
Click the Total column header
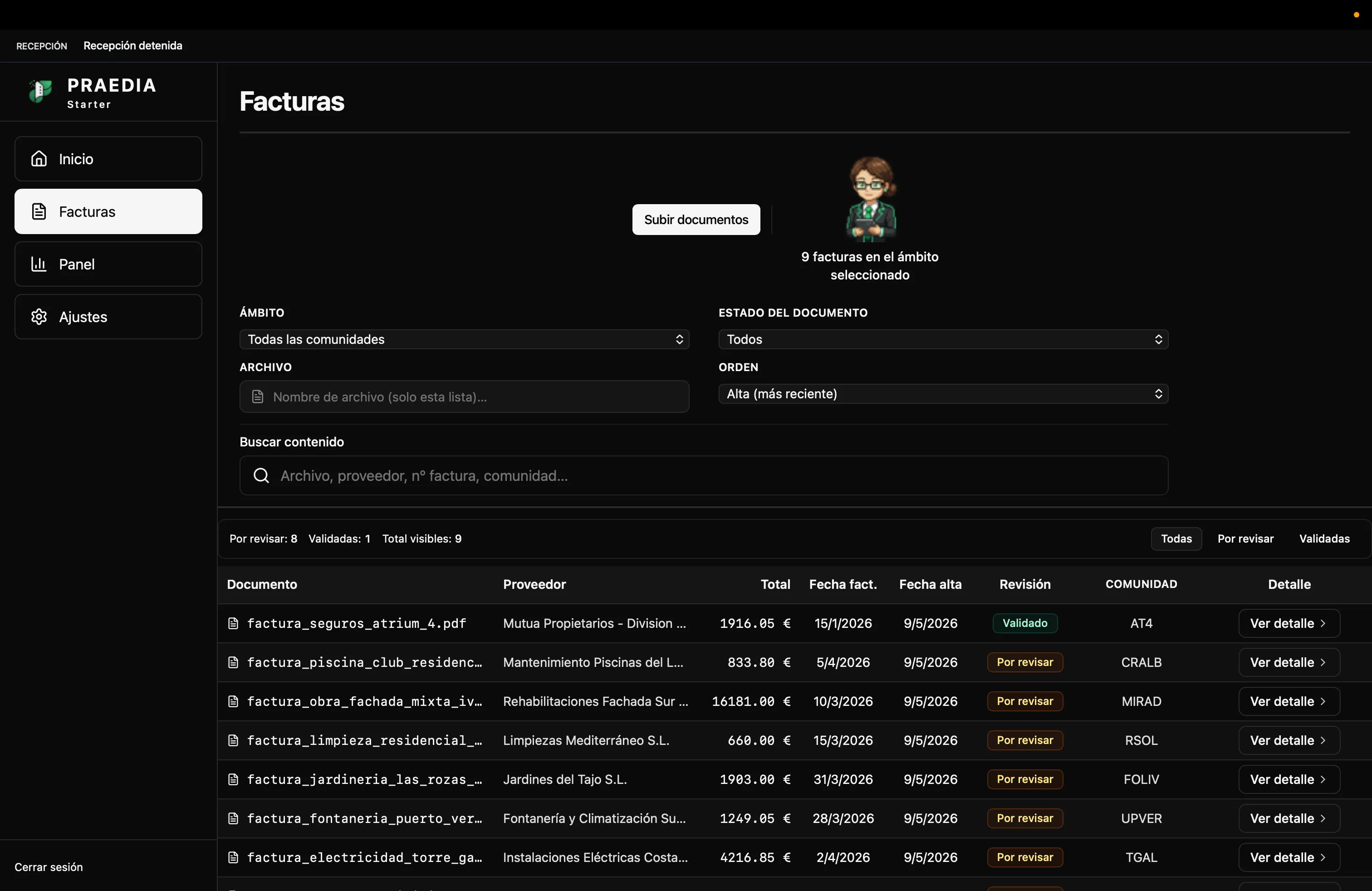pos(775,584)
